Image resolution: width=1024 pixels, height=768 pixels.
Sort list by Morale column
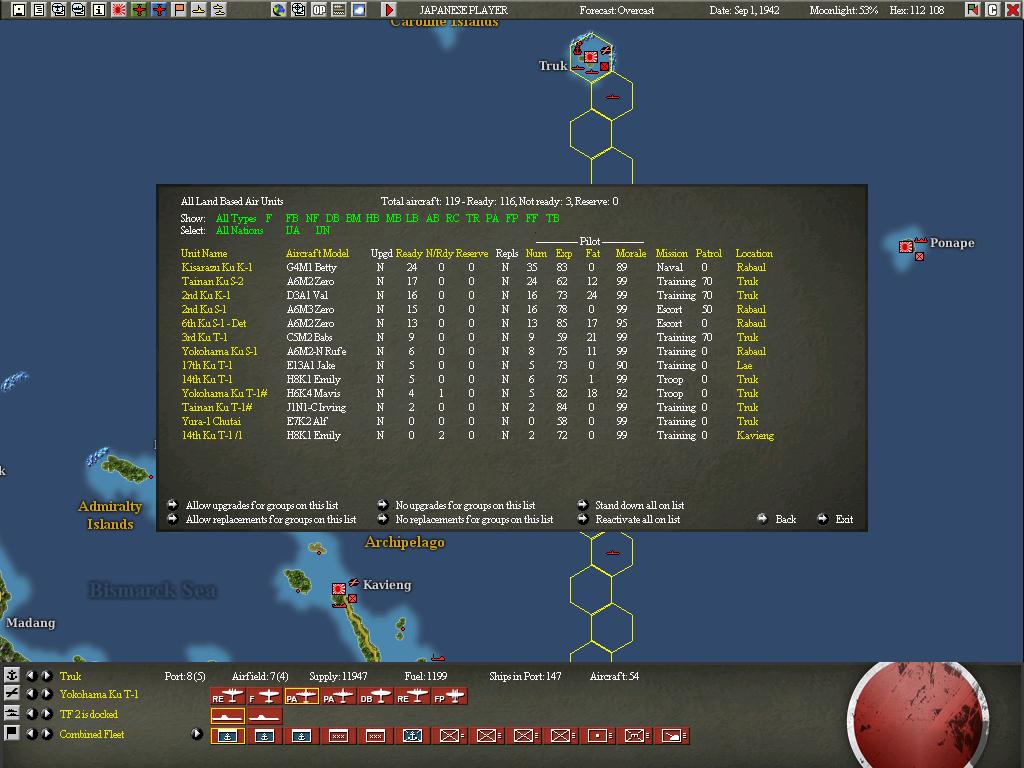tap(631, 253)
